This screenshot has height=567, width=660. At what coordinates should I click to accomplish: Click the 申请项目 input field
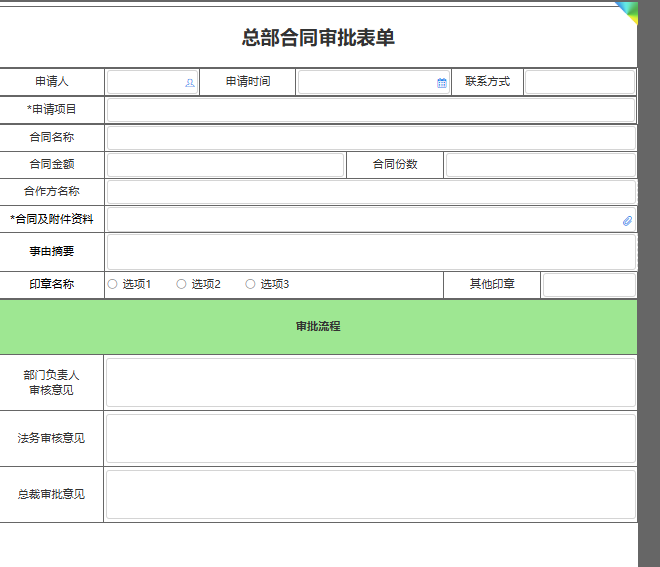pos(371,110)
